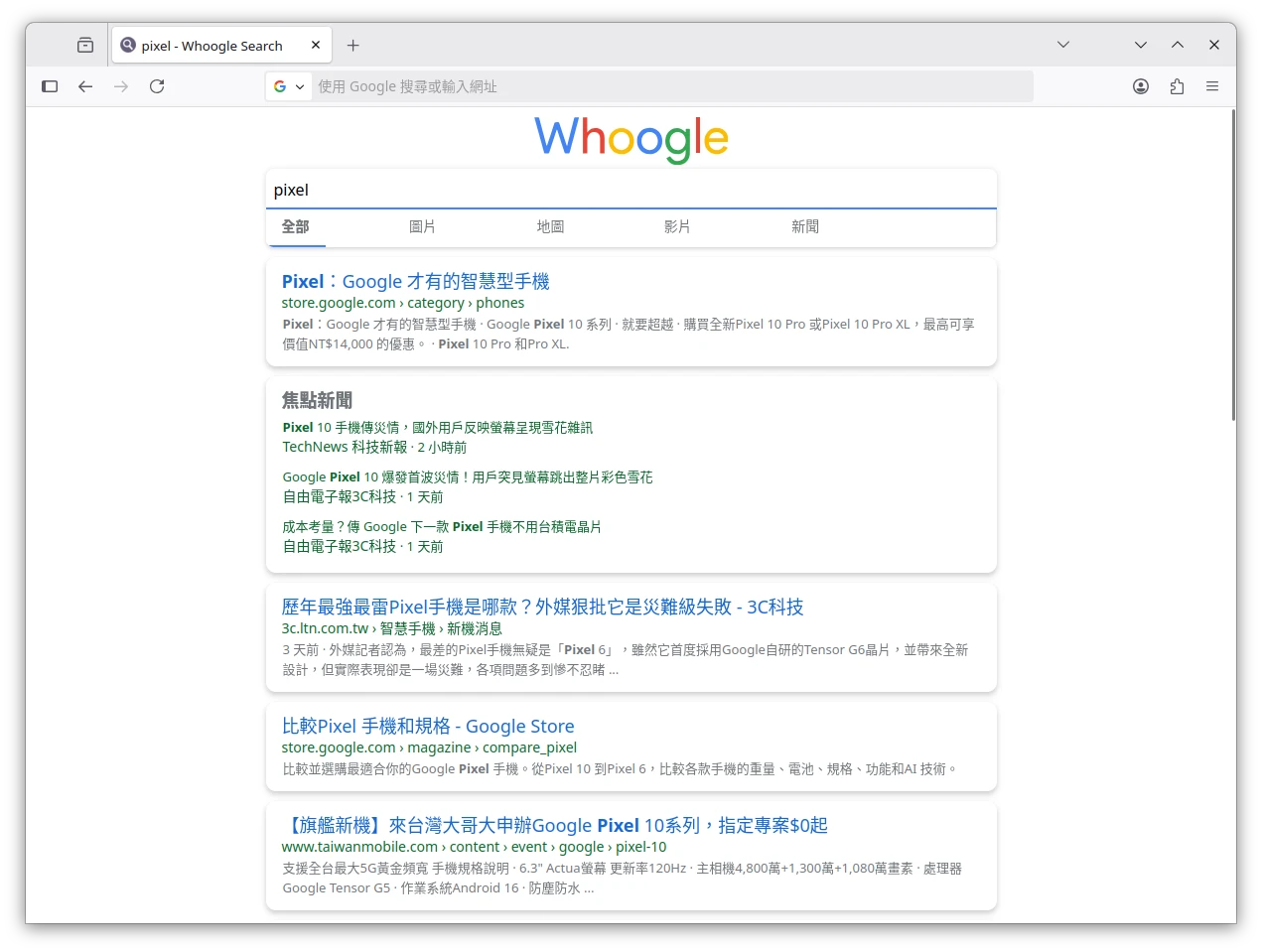Expand the list all tabs chevron

click(x=1063, y=45)
